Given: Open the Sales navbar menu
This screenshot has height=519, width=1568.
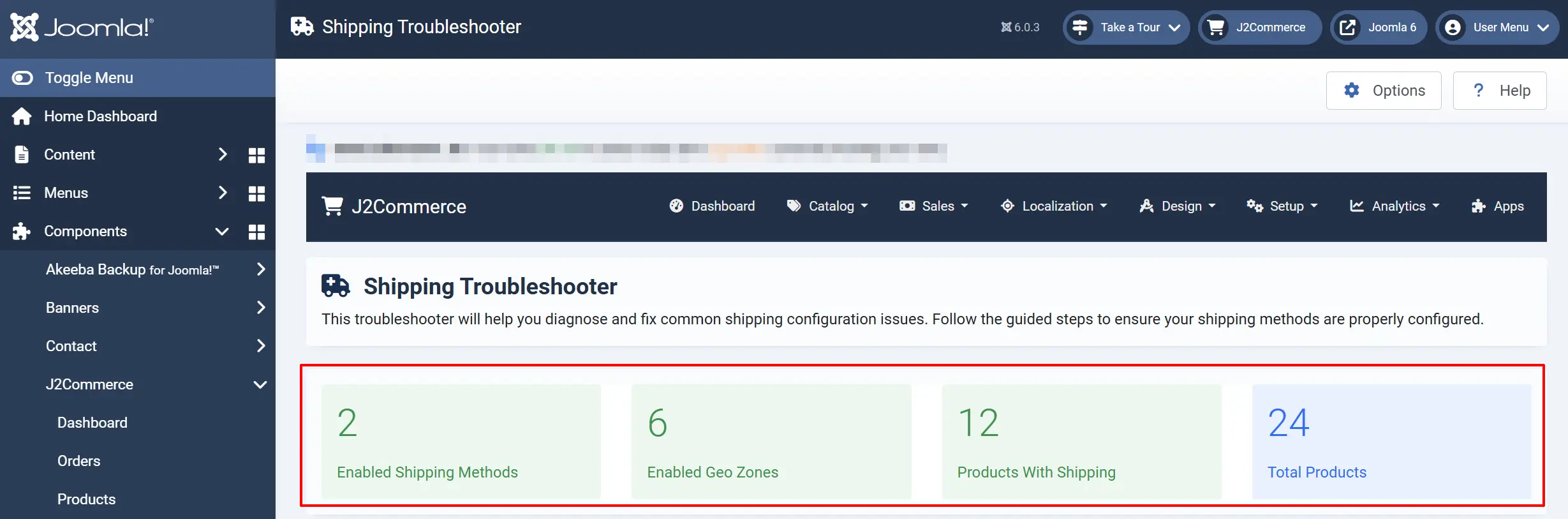Looking at the screenshot, I should tap(934, 206).
